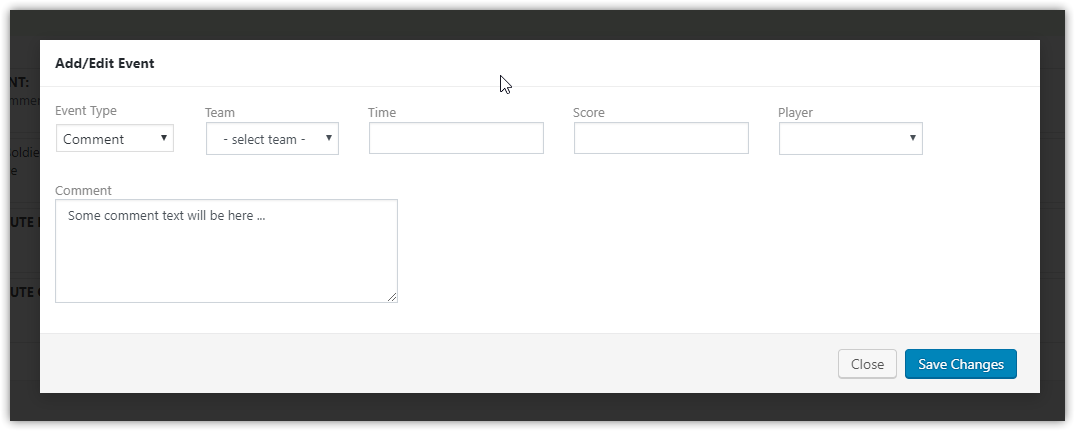Open the empty Player dropdown
The height and width of the screenshot is (431, 1075).
coord(850,138)
